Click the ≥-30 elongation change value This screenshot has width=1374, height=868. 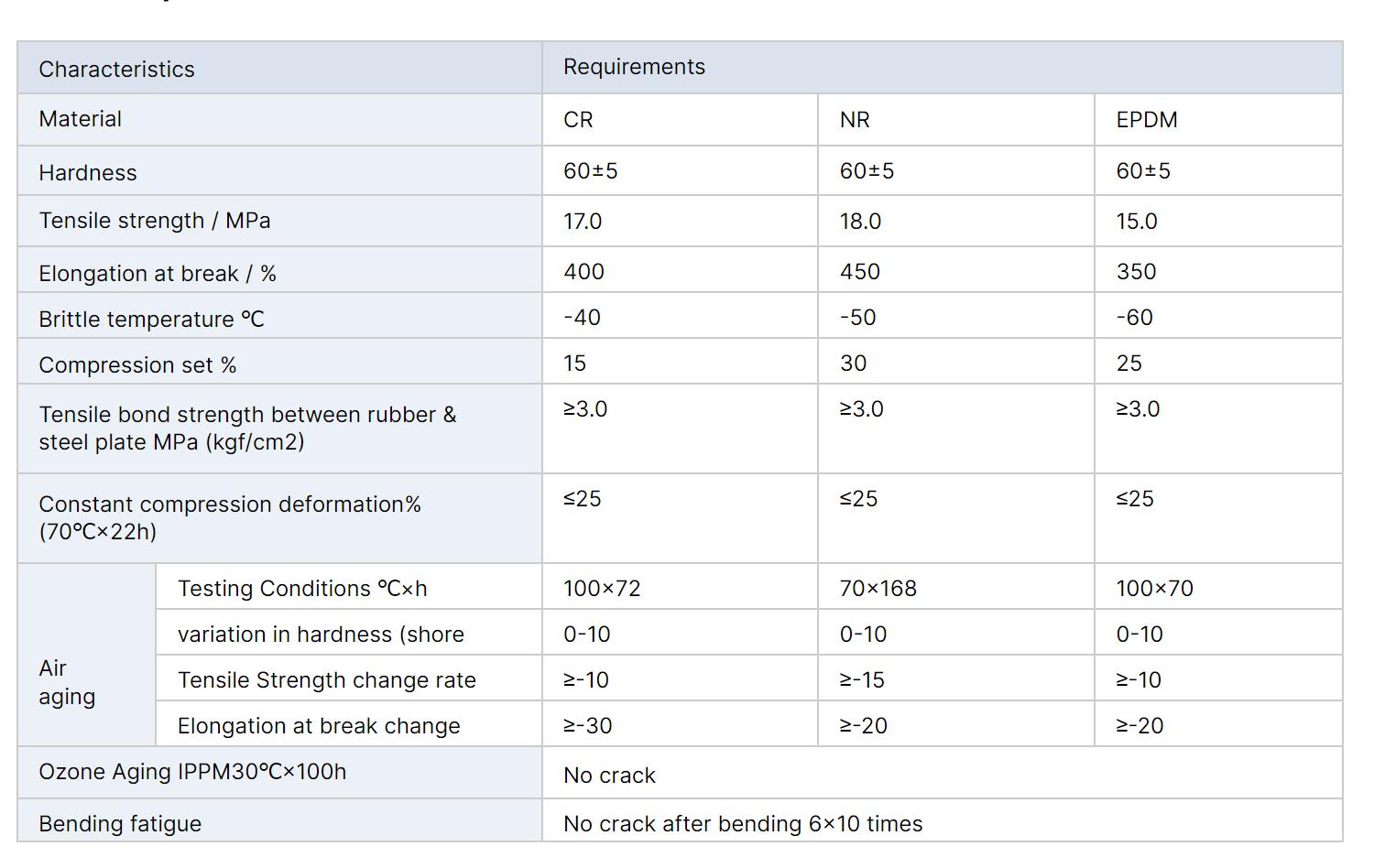coord(587,726)
